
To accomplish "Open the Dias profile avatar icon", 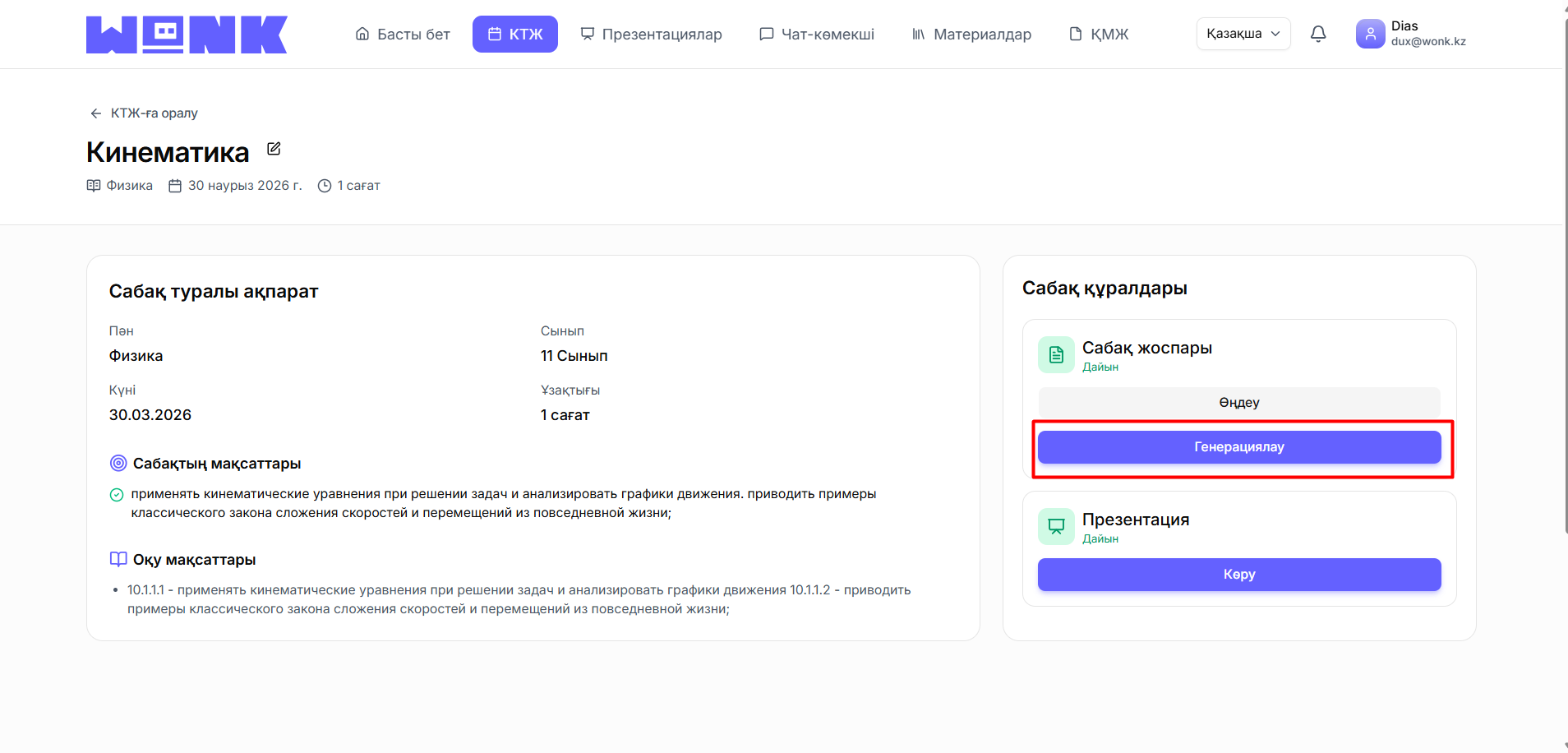I will (x=1369, y=34).
